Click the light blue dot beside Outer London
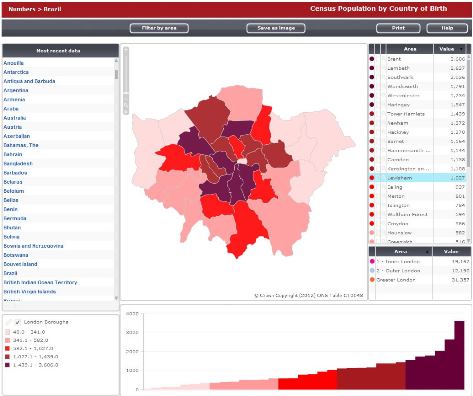 (372, 271)
